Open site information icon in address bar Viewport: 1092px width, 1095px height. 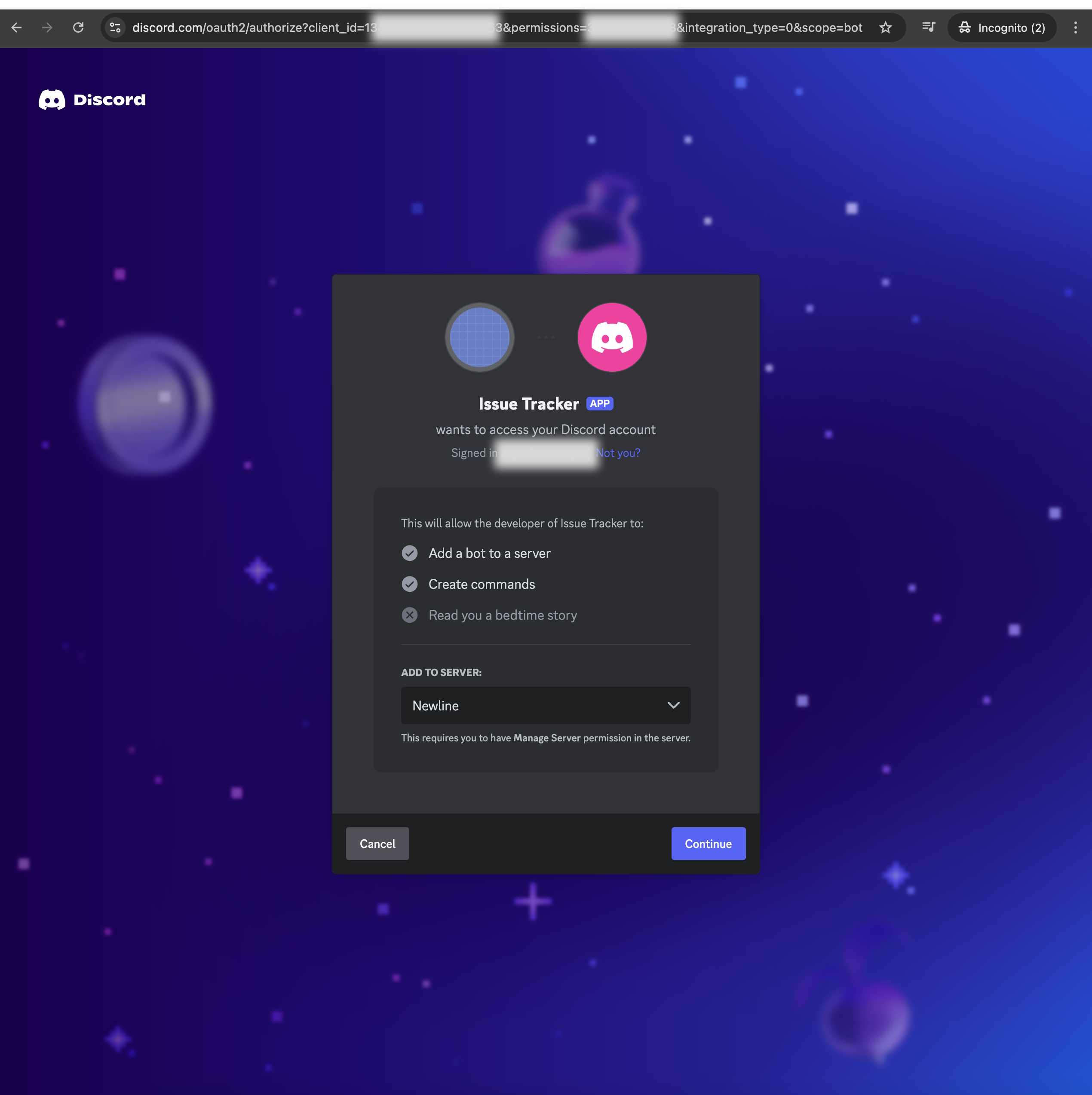(115, 27)
